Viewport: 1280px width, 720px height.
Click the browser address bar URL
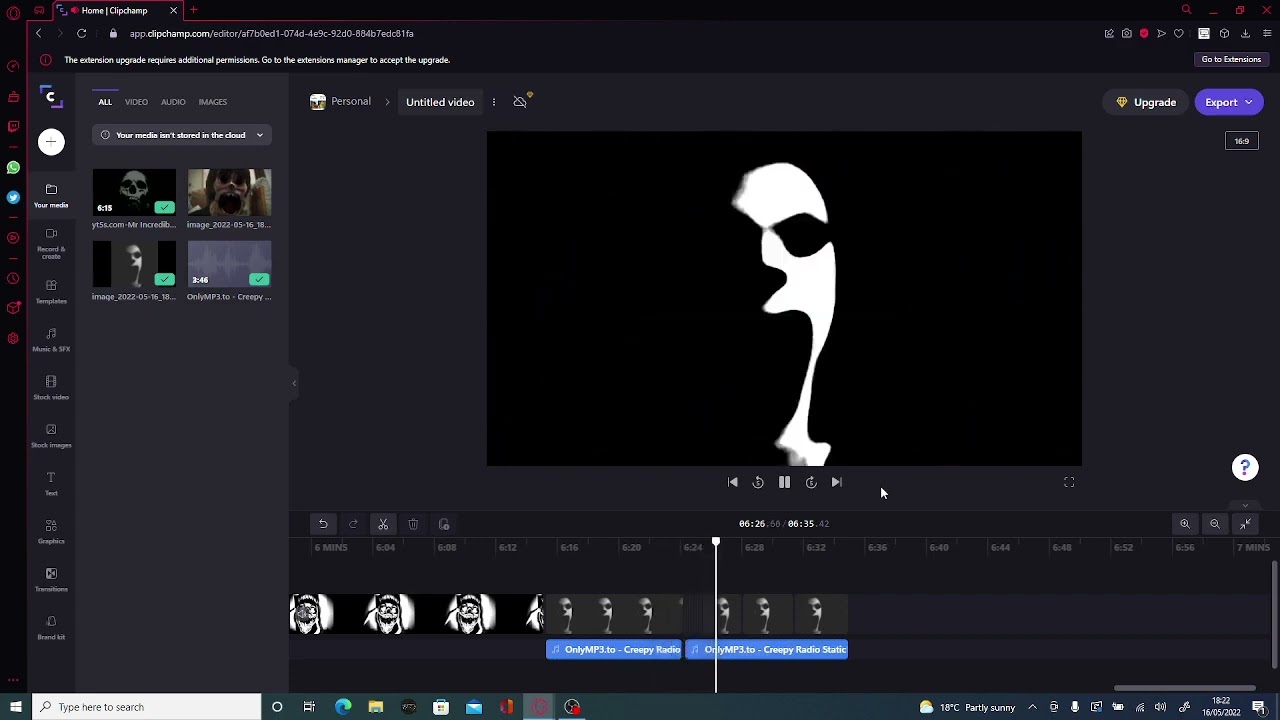point(271,33)
